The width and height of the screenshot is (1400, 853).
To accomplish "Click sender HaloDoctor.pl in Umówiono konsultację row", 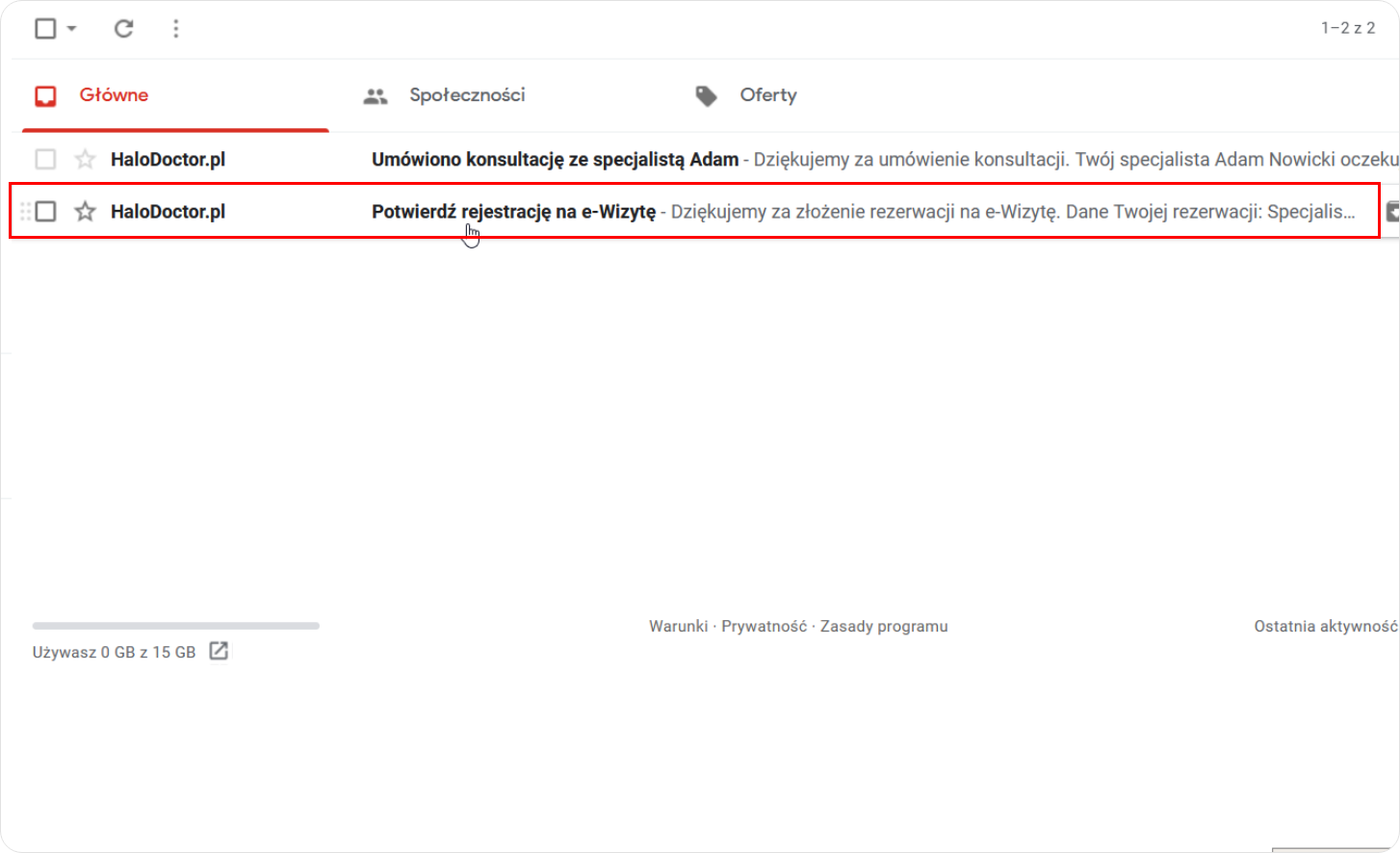I will tap(168, 159).
